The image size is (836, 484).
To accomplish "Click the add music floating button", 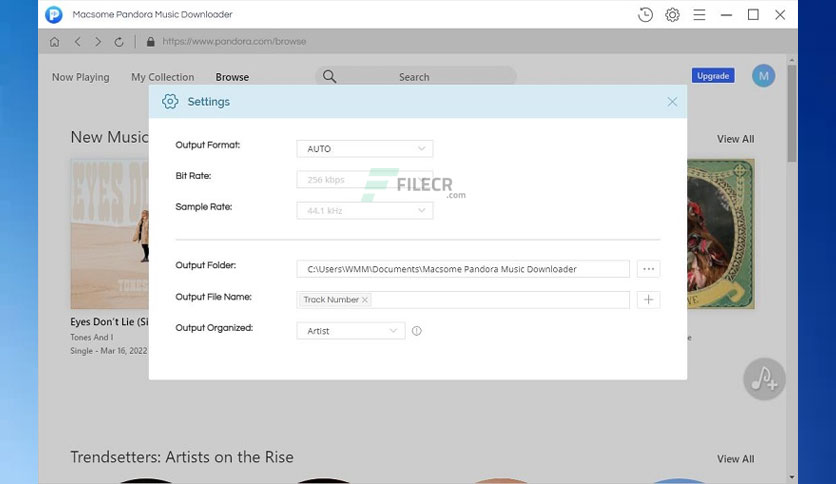I will [764, 379].
